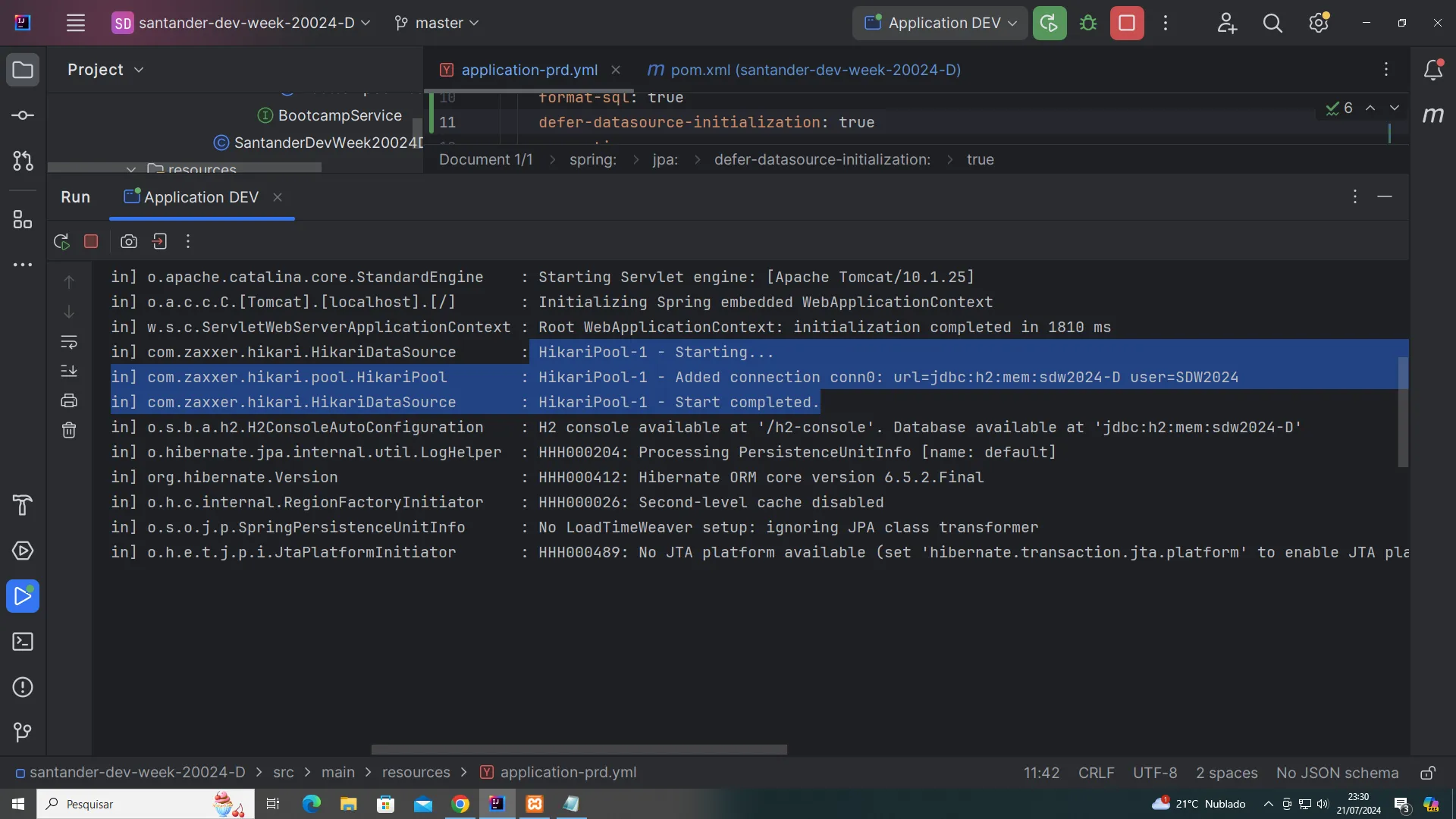1456x819 pixels.
Task: Toggle read-only lock in status bar
Action: 1427,773
